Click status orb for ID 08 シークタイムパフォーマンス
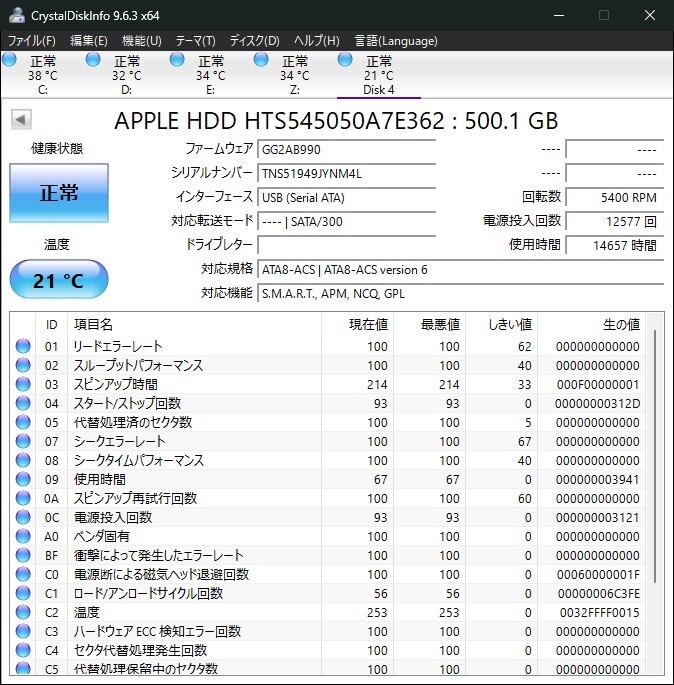 tap(23, 460)
